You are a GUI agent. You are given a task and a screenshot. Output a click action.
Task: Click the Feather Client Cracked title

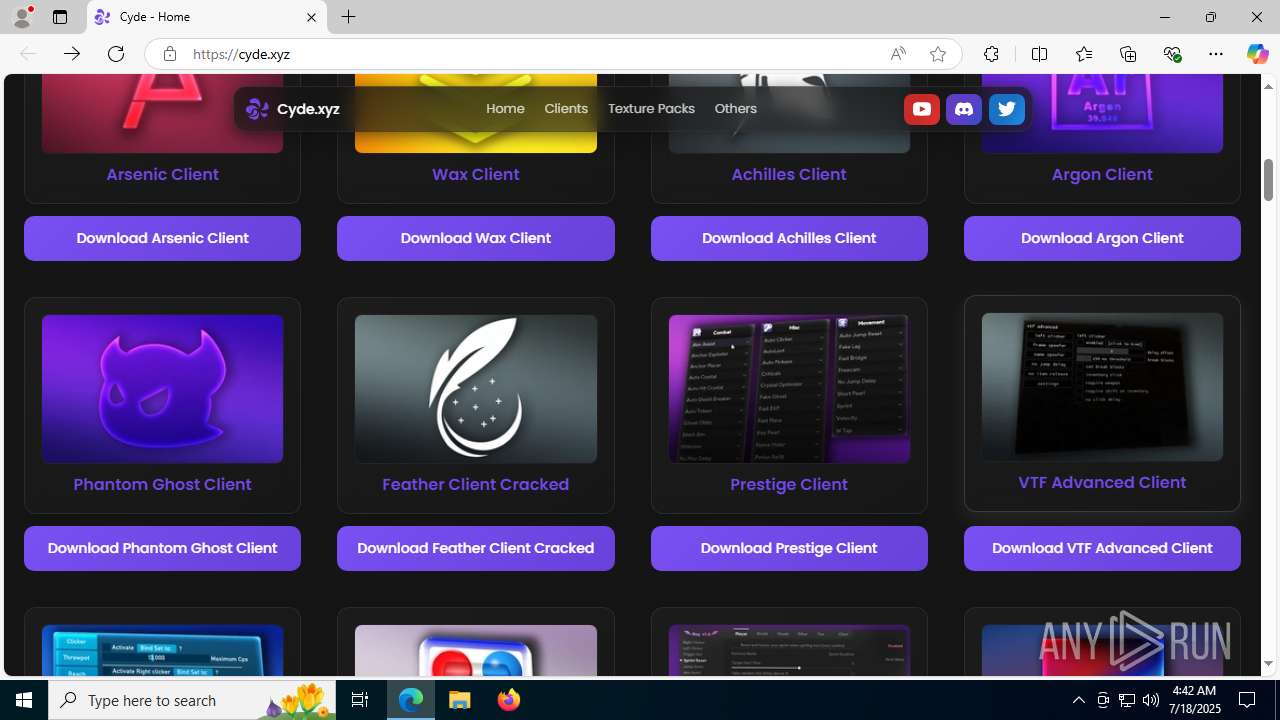click(476, 484)
